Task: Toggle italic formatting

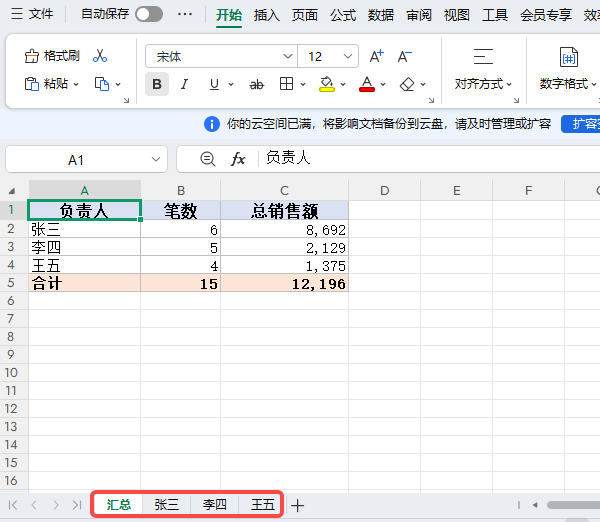Action: (x=184, y=84)
